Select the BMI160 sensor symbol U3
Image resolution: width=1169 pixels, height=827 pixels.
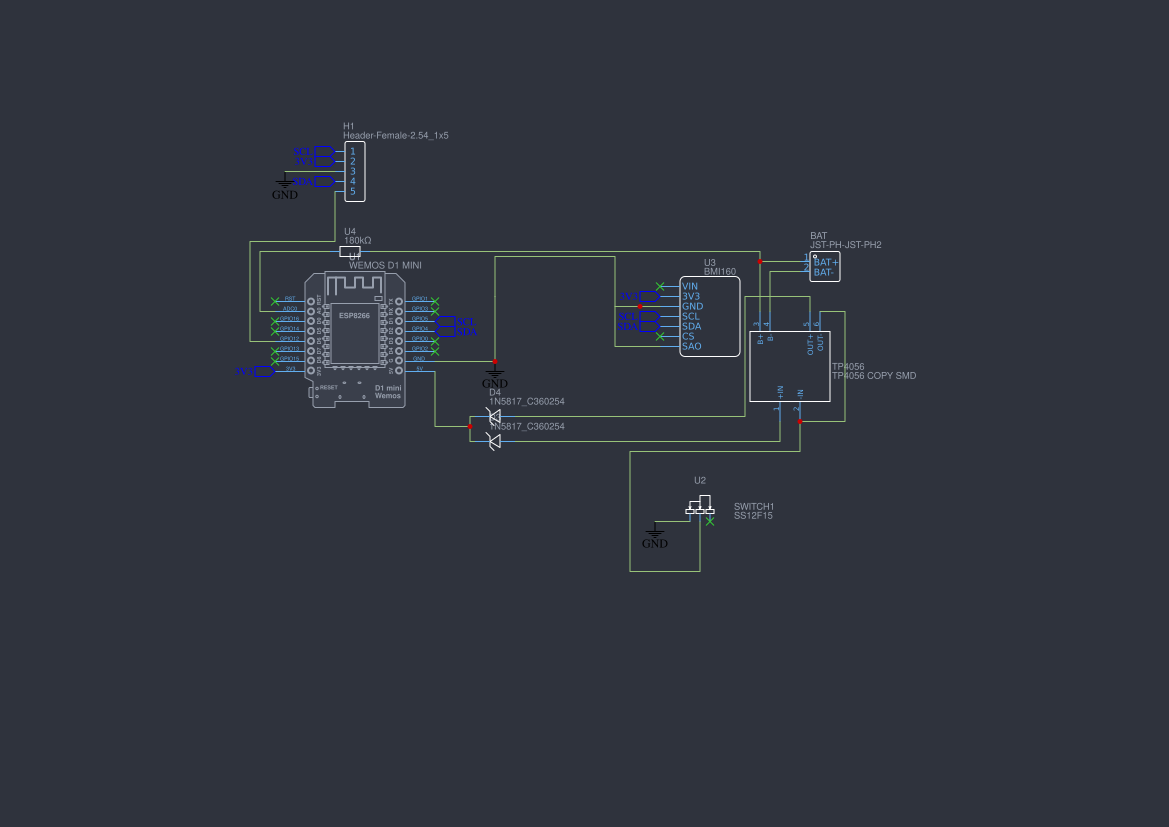[x=710, y=316]
